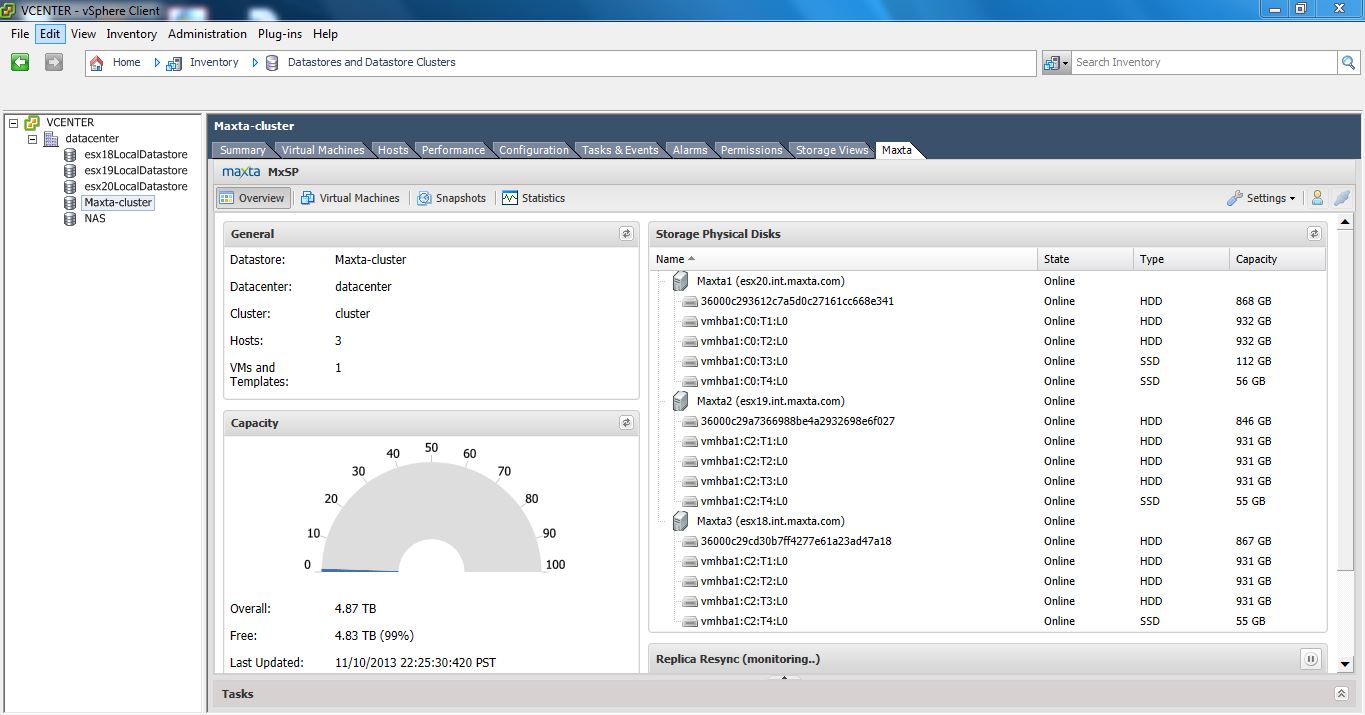Refresh the General panel

point(626,234)
